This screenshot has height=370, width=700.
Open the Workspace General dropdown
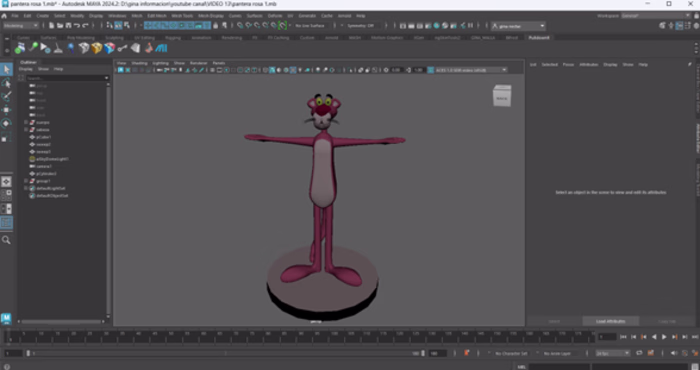[655, 16]
